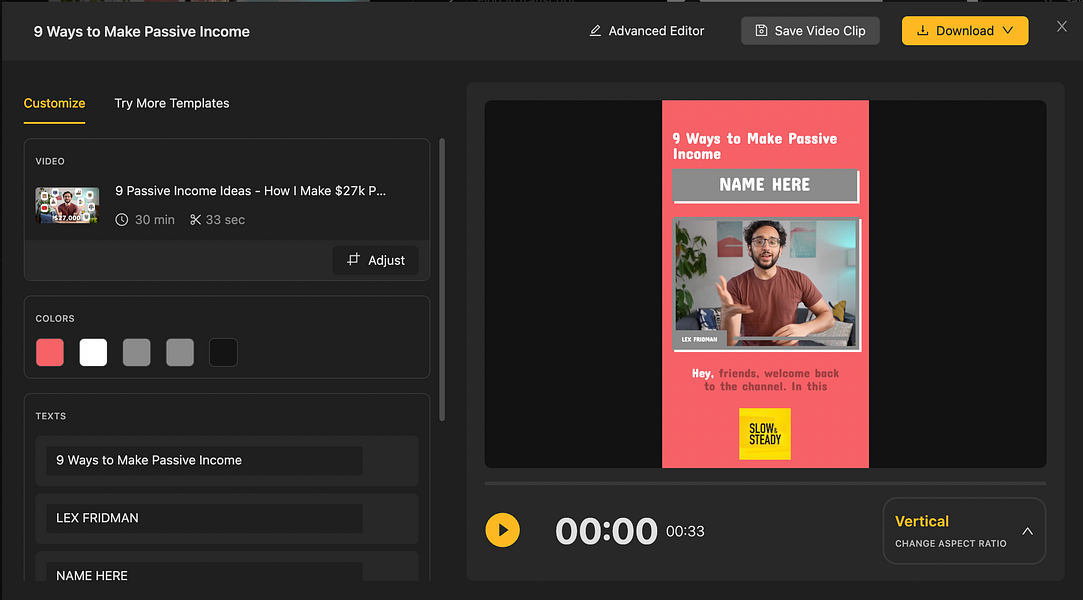
Task: Click the scissors clip length icon
Action: point(195,220)
